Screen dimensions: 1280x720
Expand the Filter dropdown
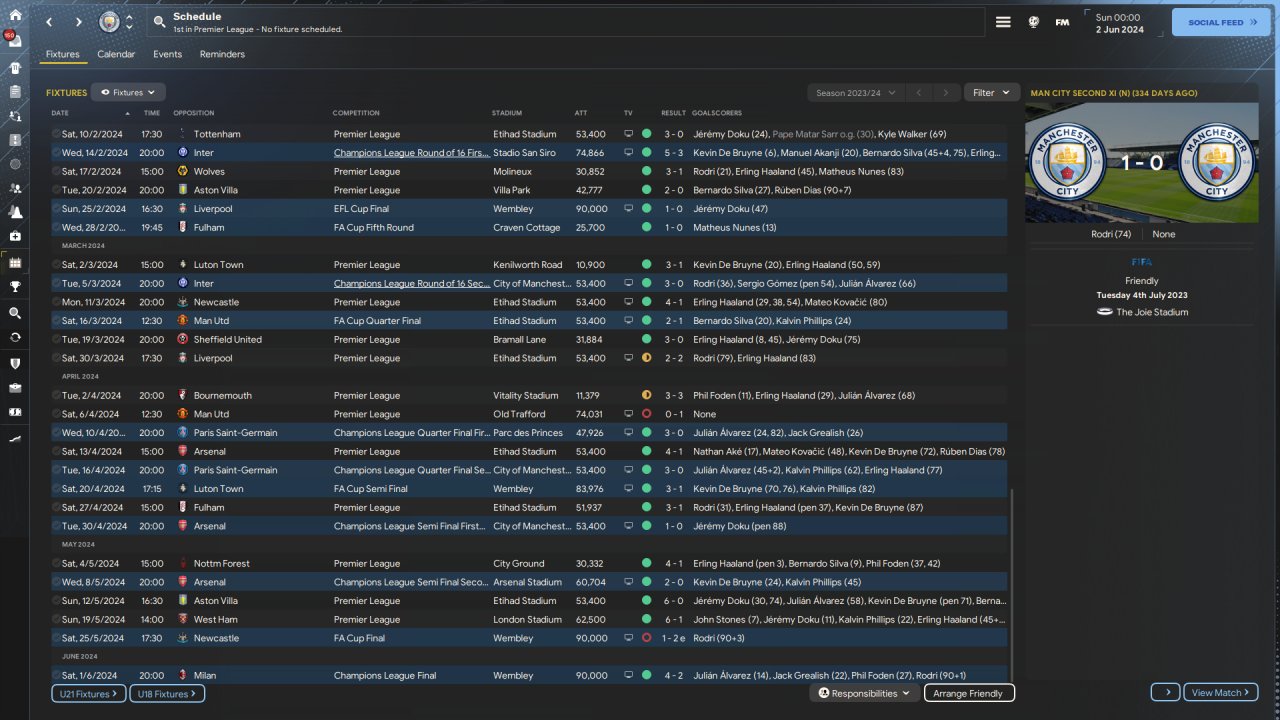992,93
